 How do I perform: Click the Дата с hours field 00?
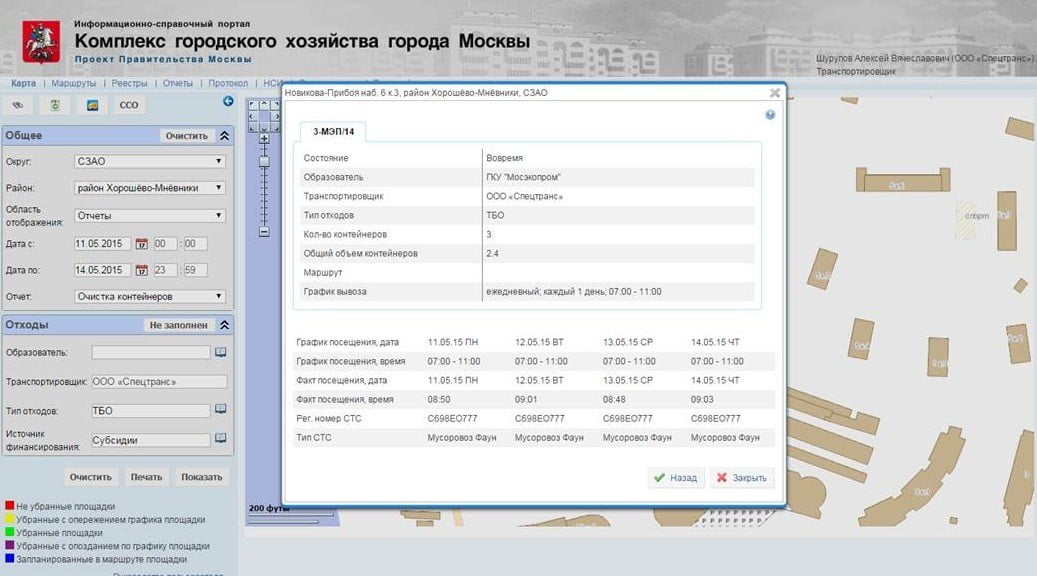pos(165,244)
